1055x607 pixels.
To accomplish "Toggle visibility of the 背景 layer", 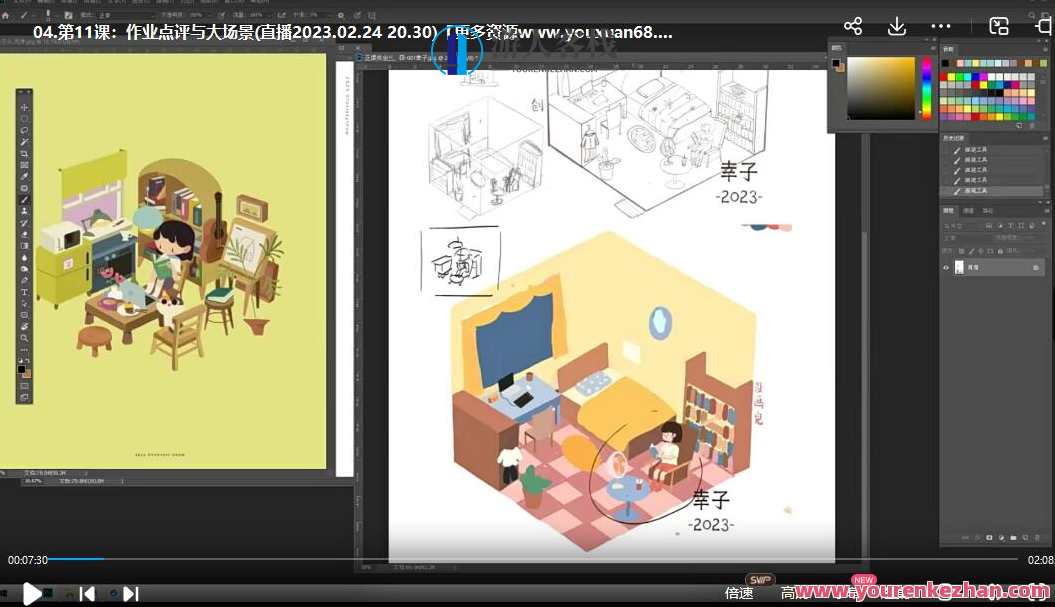I will tap(946, 267).
